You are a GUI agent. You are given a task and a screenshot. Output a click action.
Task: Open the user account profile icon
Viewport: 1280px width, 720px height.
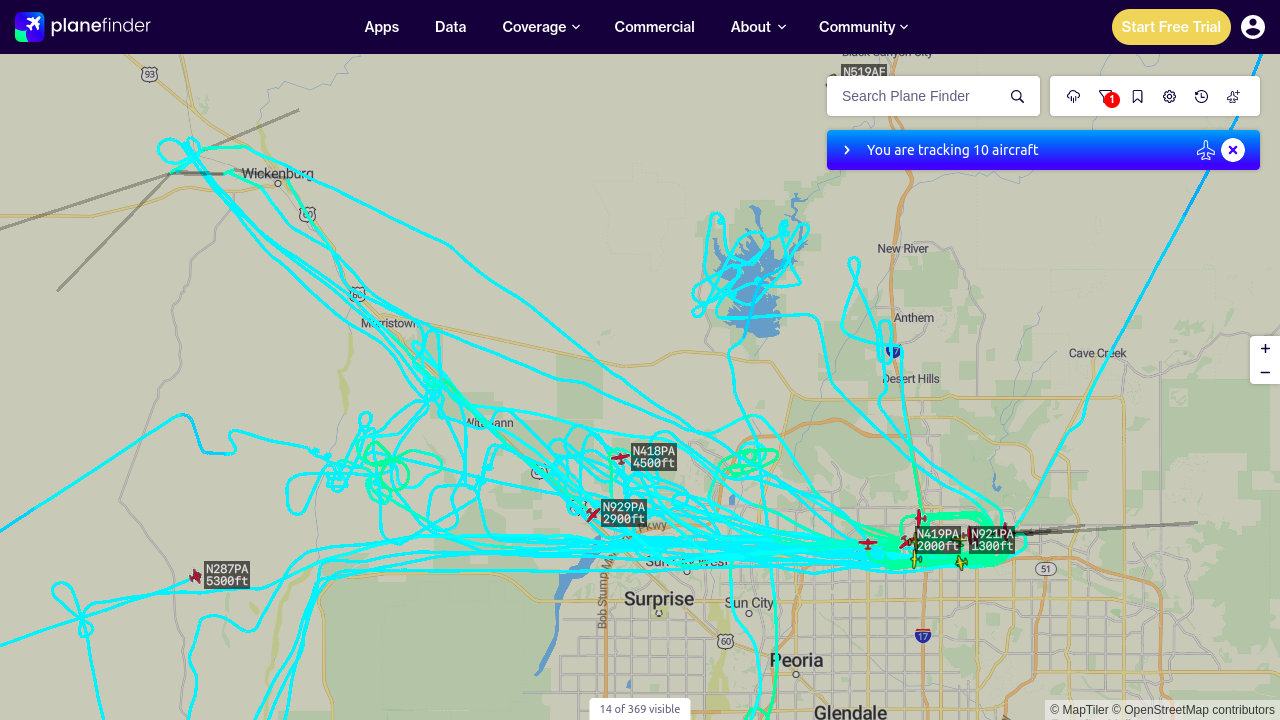[1253, 27]
